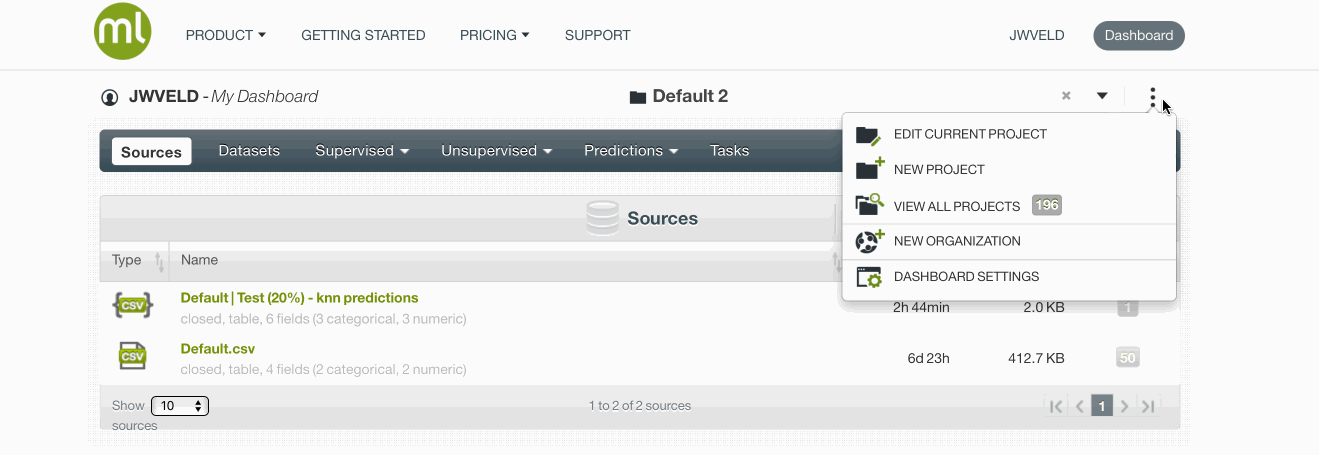Screen dimensions: 1319x455
Task: Select the Sources tab
Action: [x=151, y=152]
